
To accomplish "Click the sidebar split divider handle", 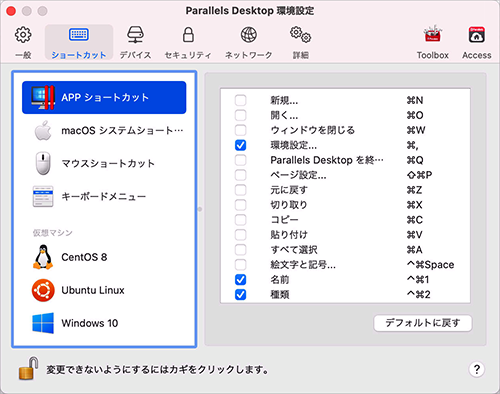I will point(200,209).
